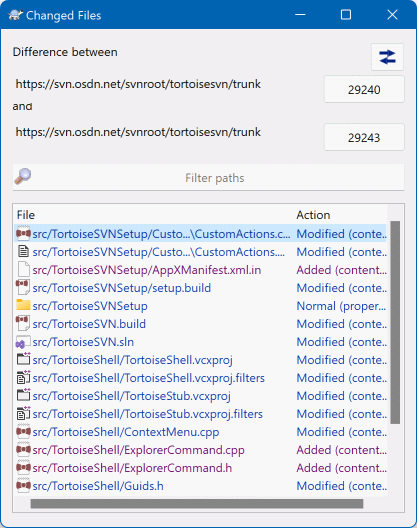Click project icon of TortoiseStub.vcxproj
Image resolution: width=417 pixels, height=528 pixels.
click(x=23, y=395)
